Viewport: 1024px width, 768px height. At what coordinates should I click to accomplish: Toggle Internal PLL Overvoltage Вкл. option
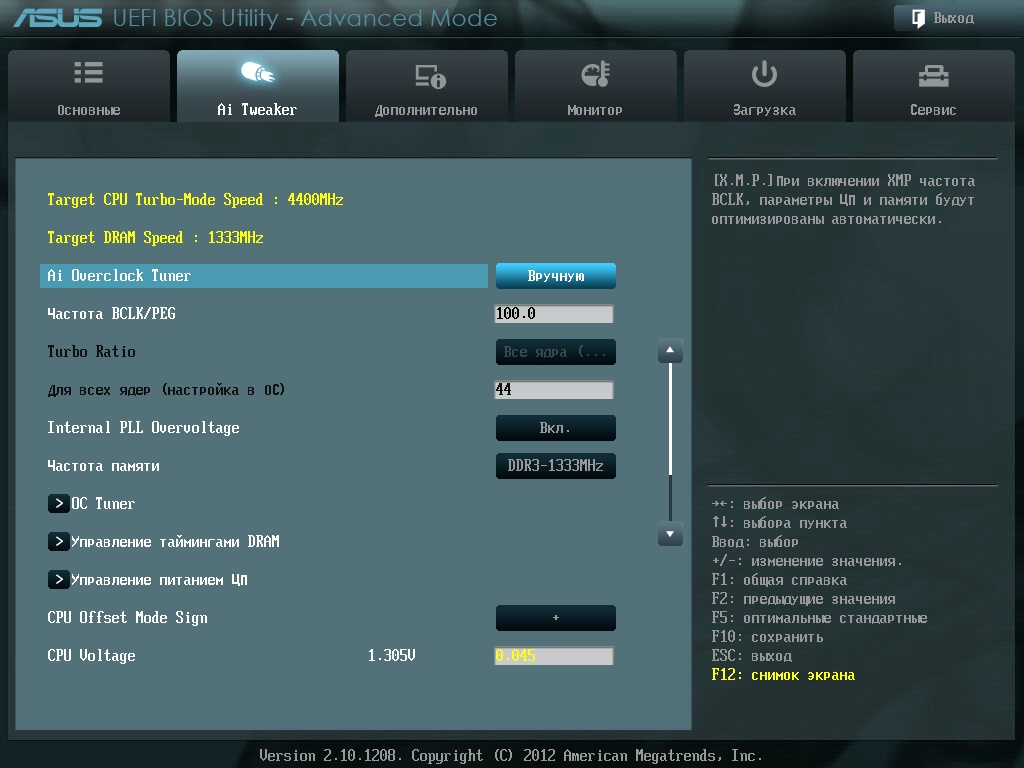click(x=556, y=428)
